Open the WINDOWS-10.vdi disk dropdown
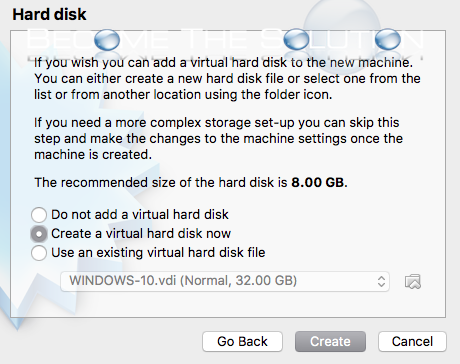Viewport: 460px width, 364px height. click(x=225, y=281)
